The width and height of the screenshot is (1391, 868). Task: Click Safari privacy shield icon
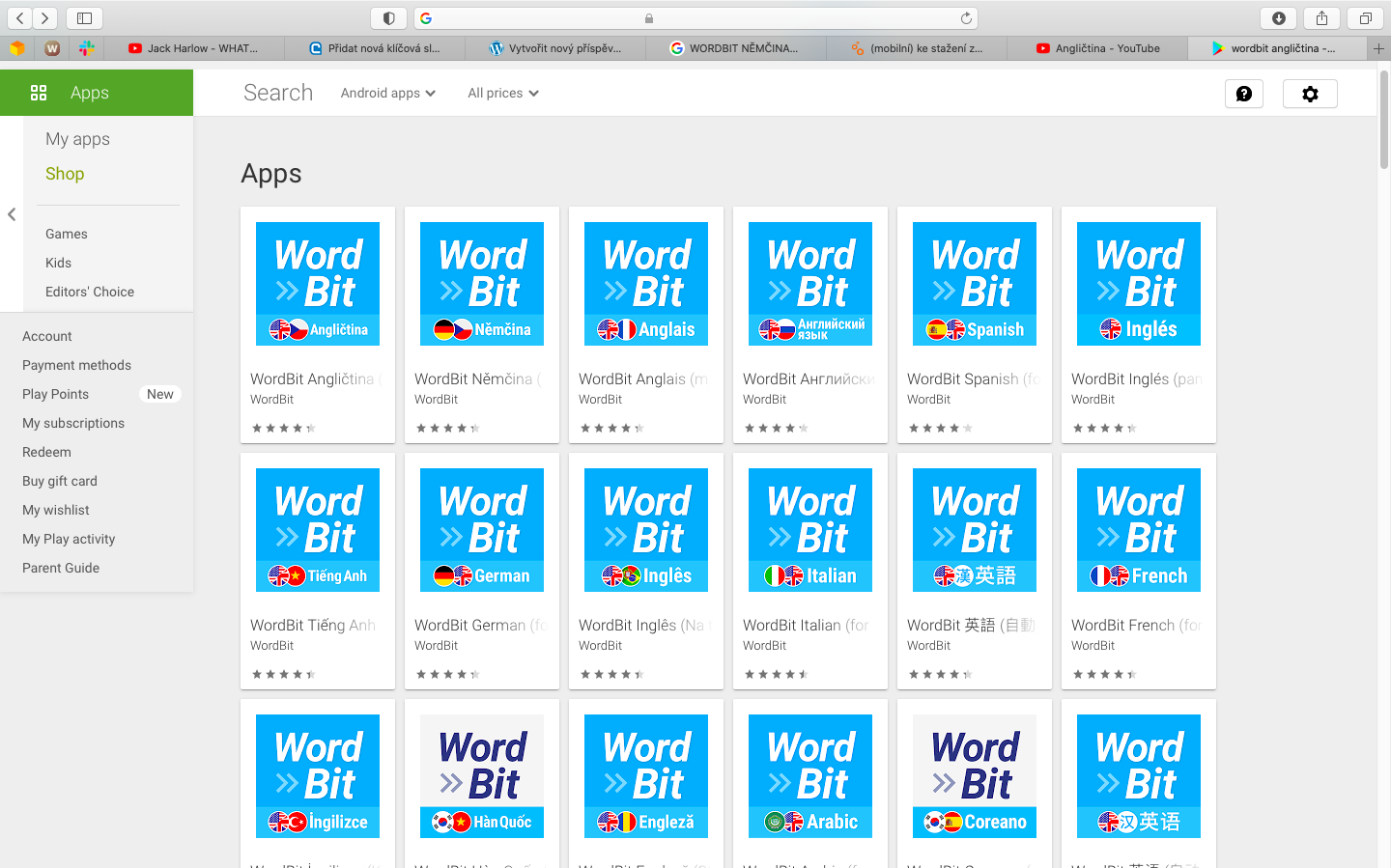389,18
